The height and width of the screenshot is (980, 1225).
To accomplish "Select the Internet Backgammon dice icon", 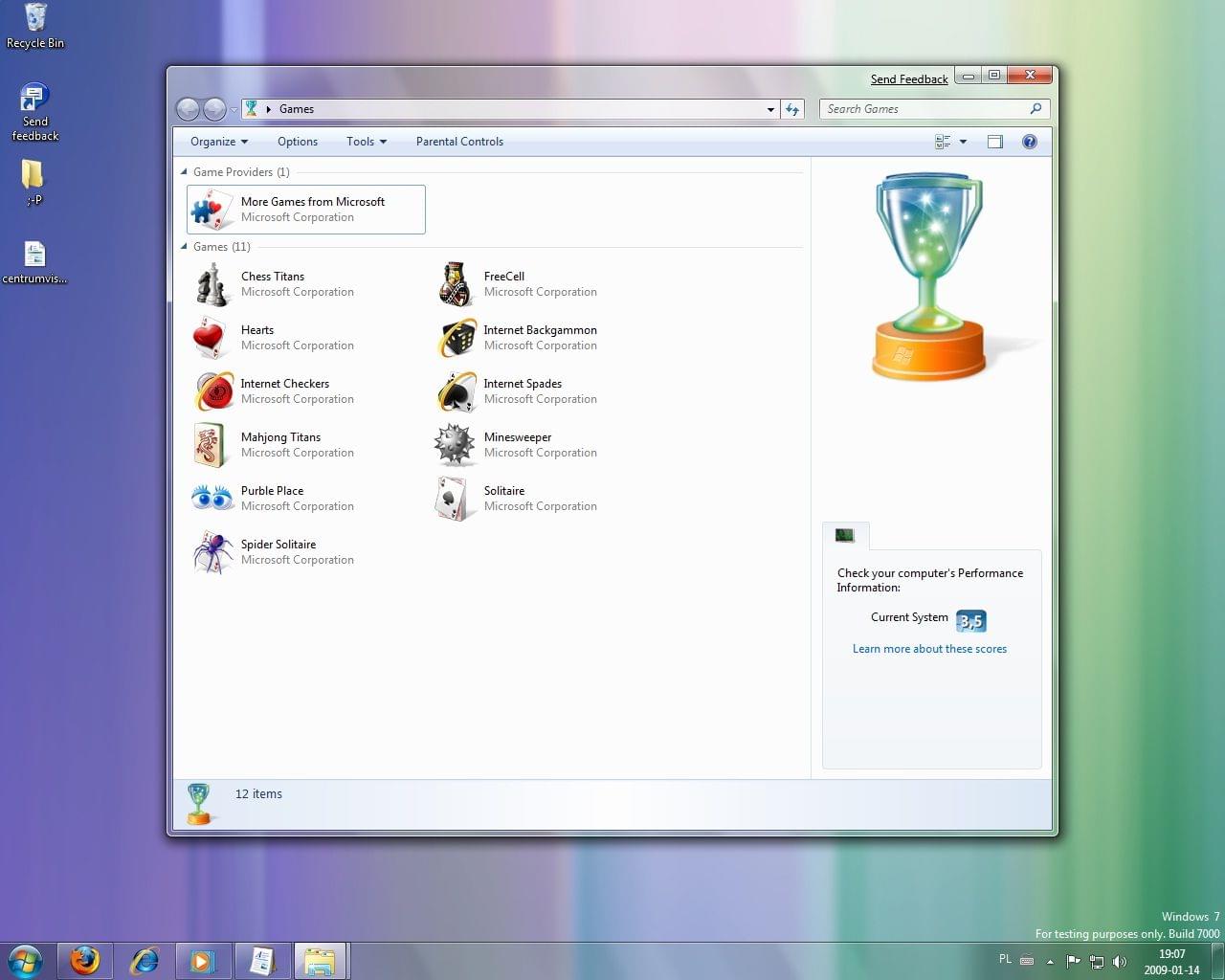I will tap(457, 338).
